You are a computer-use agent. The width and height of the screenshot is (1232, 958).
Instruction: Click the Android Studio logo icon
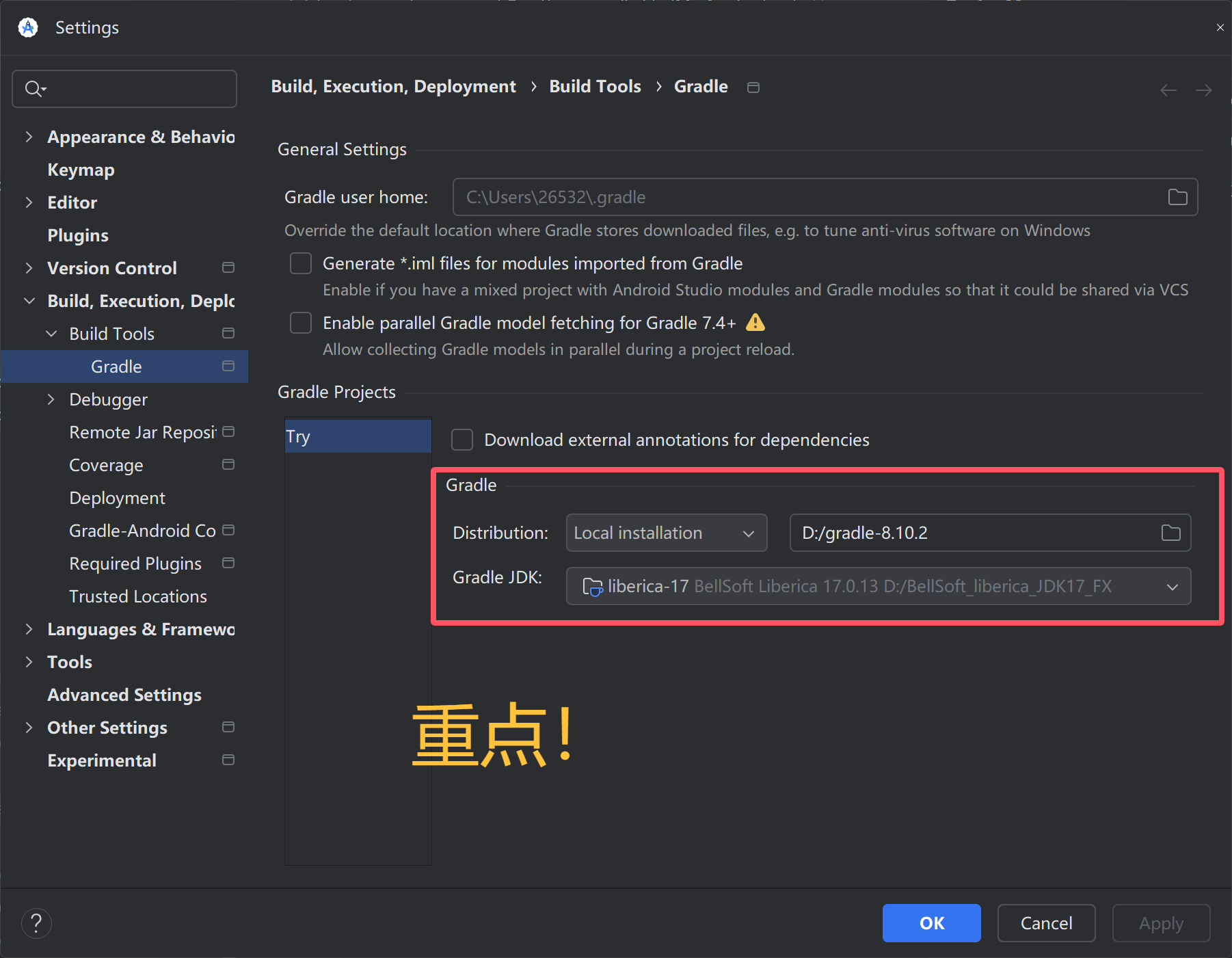coord(28,27)
